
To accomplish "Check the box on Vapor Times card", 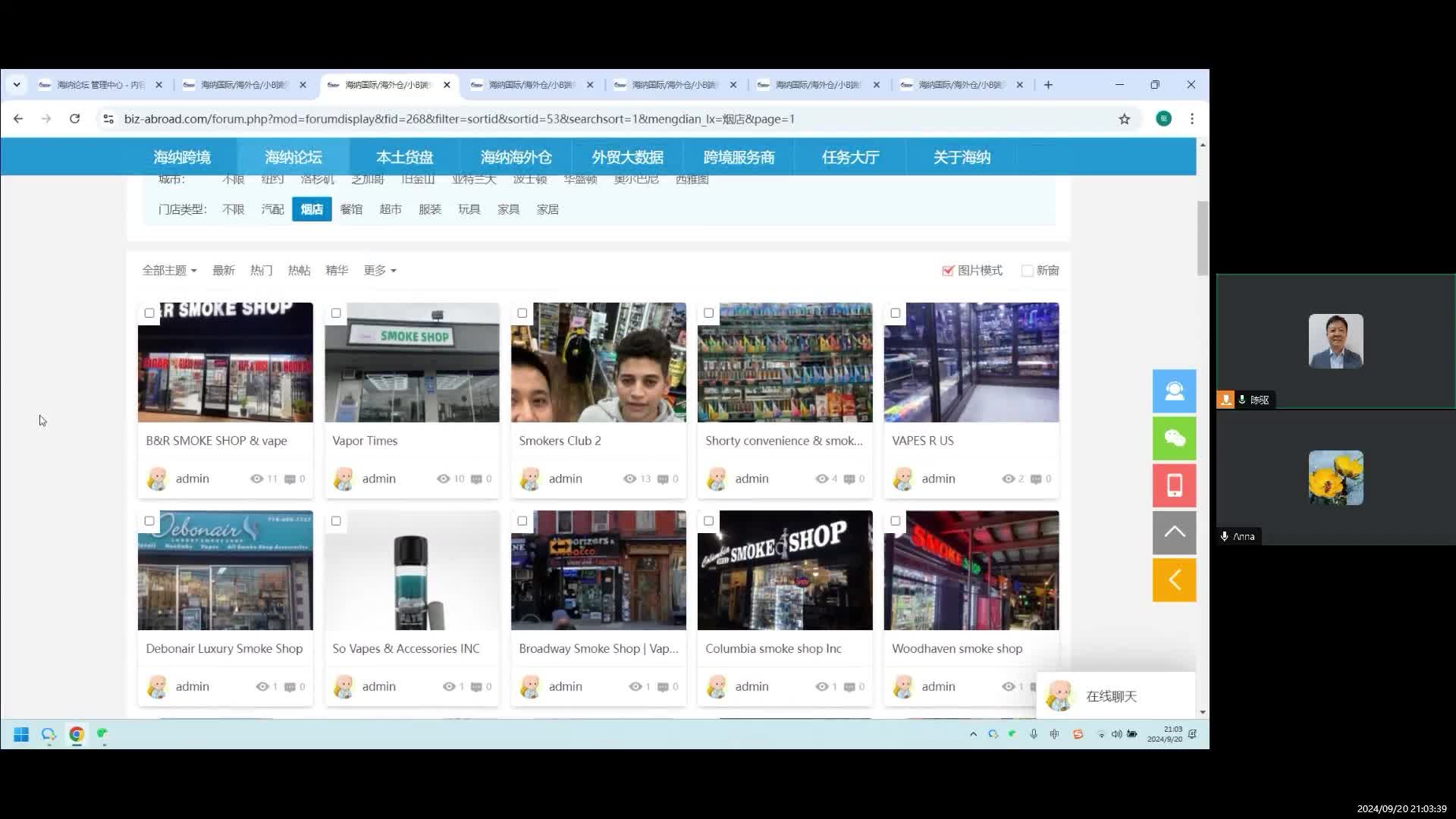I will [x=336, y=313].
